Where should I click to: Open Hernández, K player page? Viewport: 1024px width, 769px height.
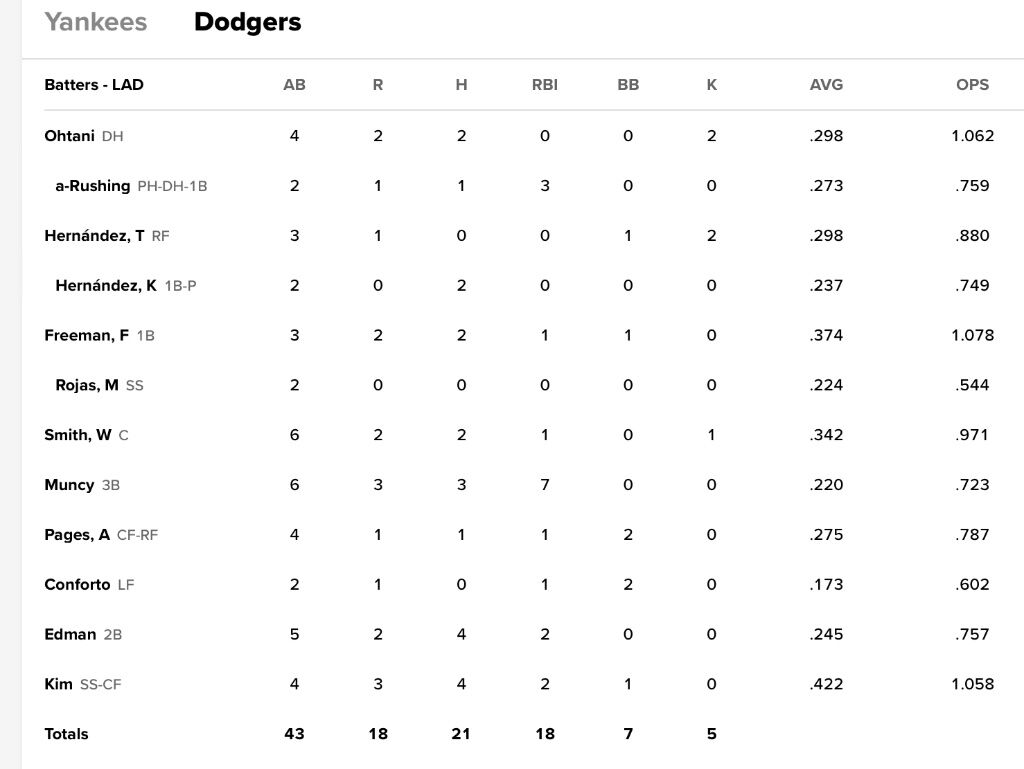(106, 285)
